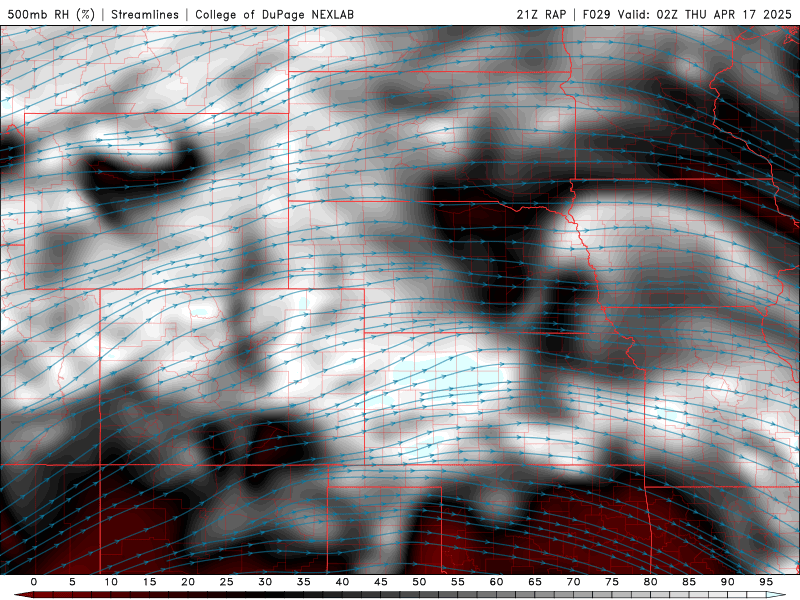The height and width of the screenshot is (600, 800).
Task: Click the "21Z RAP" model label
Action: click(x=541, y=14)
